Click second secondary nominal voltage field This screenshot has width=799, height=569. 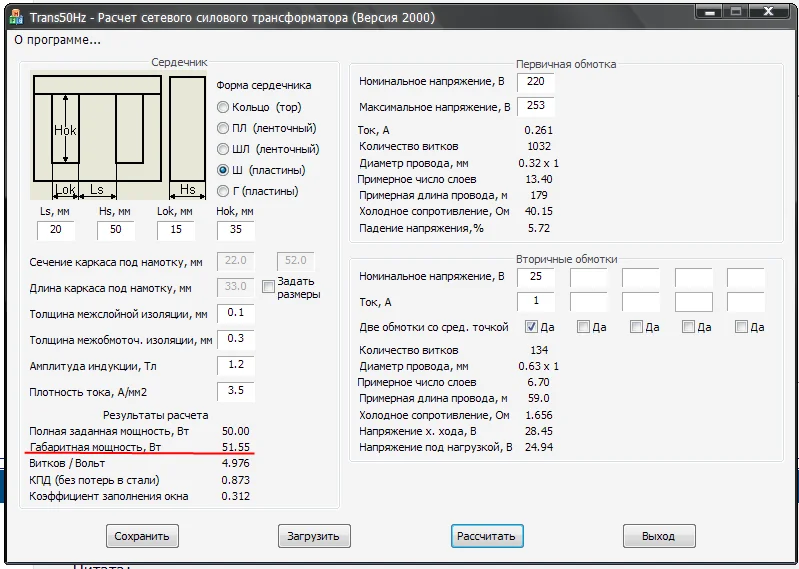click(x=589, y=277)
